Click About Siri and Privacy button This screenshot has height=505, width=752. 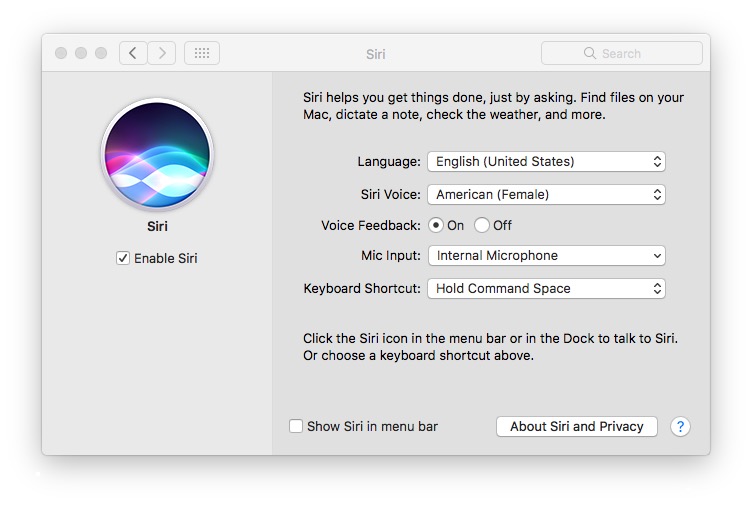coord(576,426)
